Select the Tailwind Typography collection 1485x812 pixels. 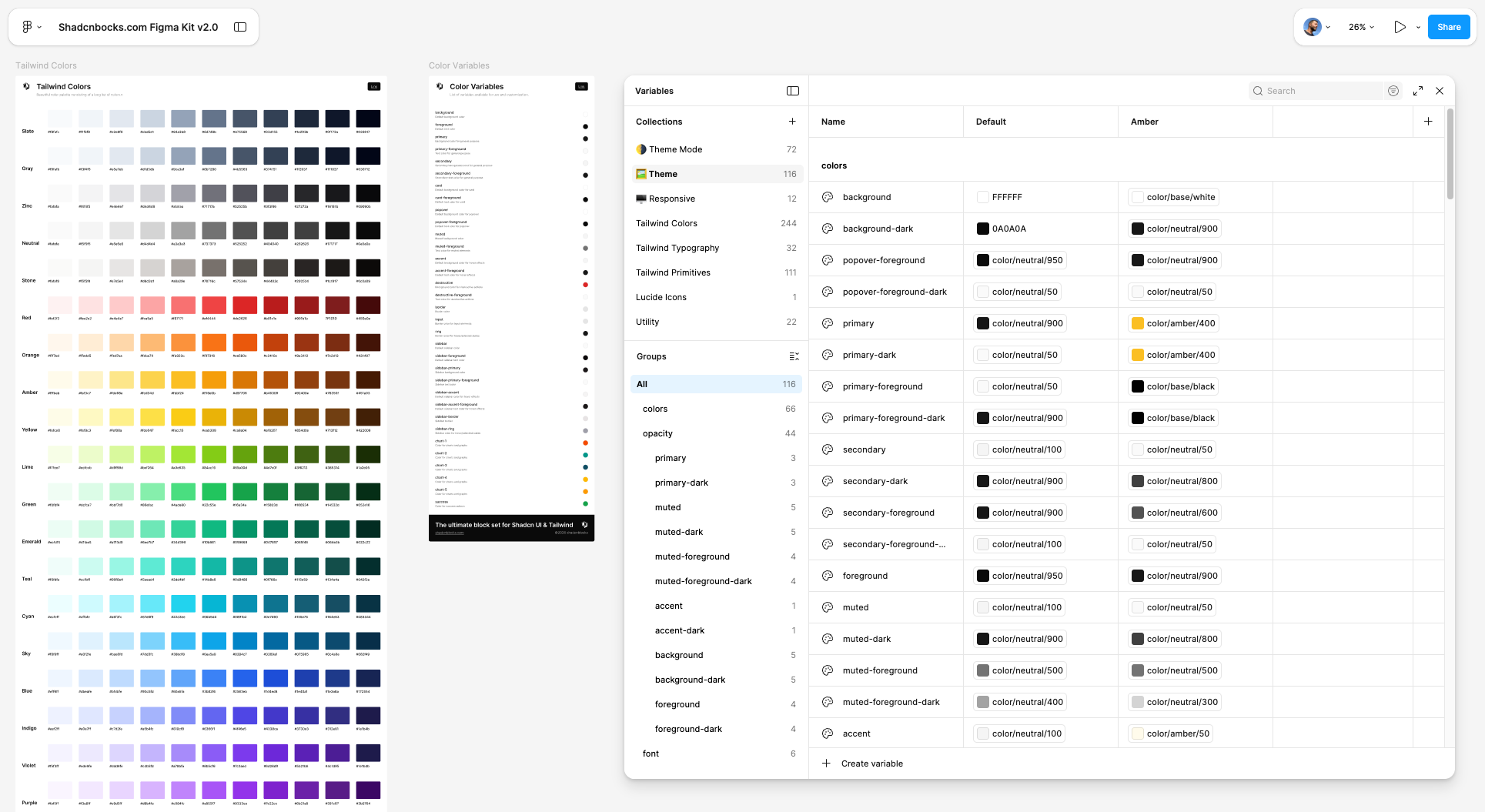(x=716, y=248)
